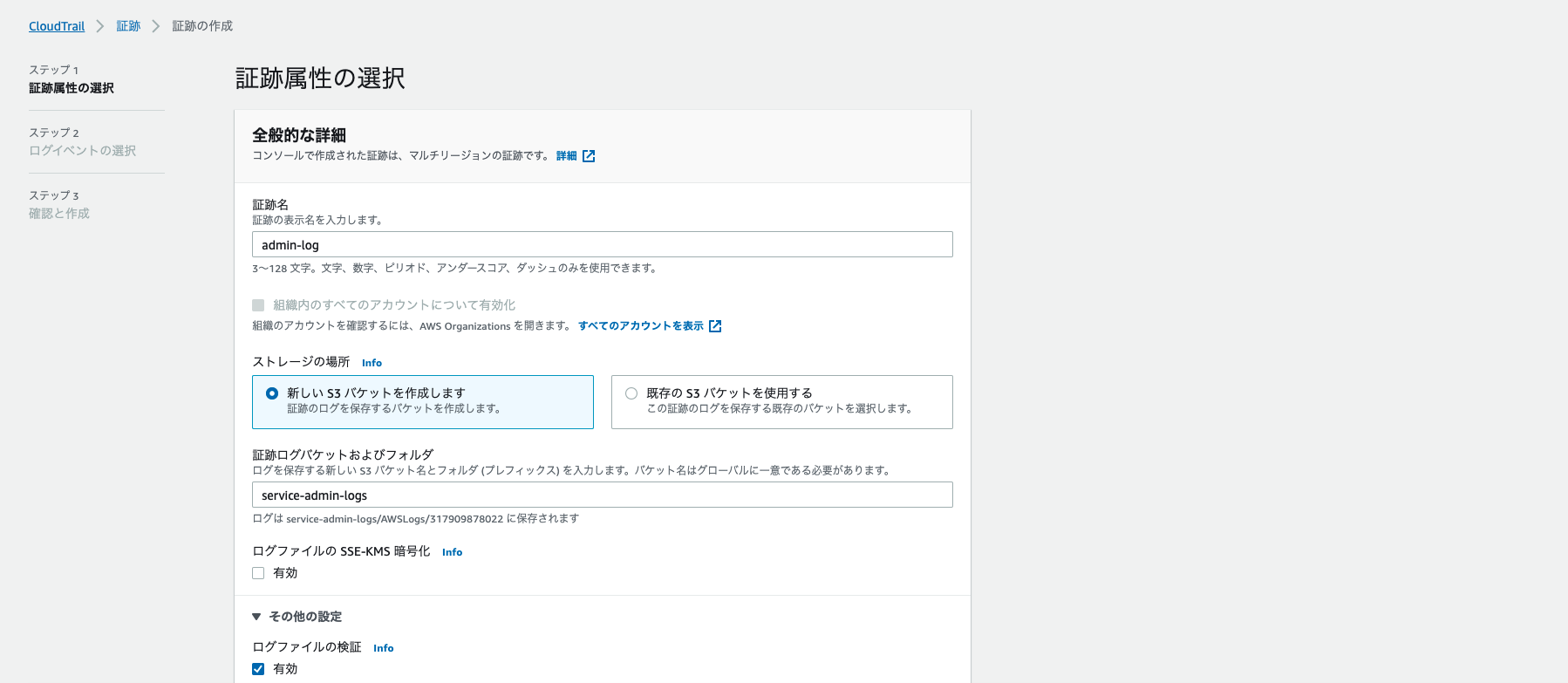Focus the 証跡名 field containing admin-log
Screen dimensions: 1568x683
(x=603, y=244)
